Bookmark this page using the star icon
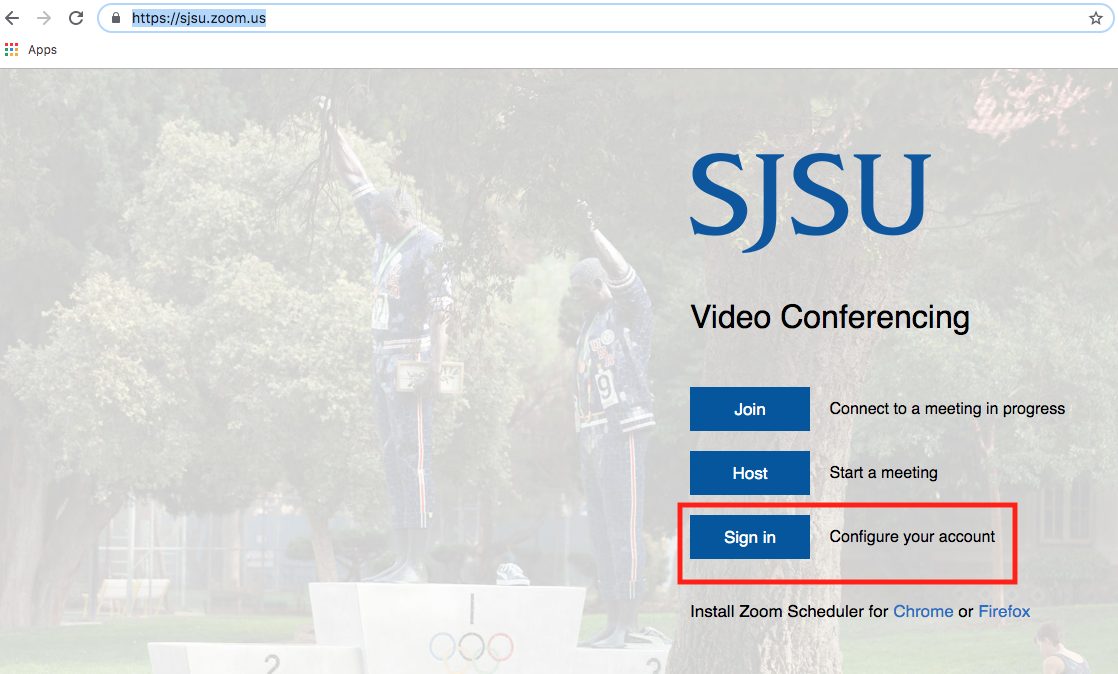The image size is (1118, 674). (1096, 17)
